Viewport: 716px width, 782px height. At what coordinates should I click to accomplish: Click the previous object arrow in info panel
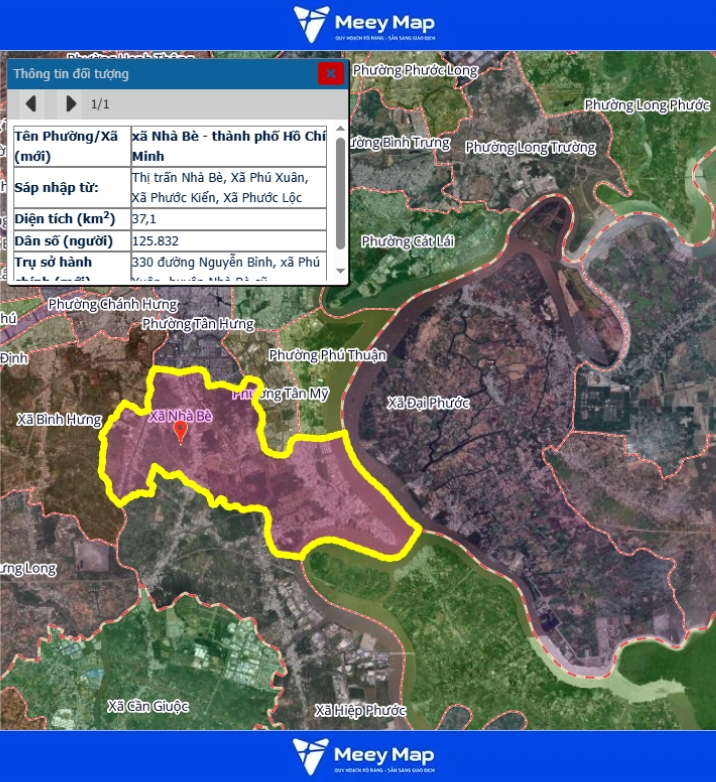(x=31, y=103)
